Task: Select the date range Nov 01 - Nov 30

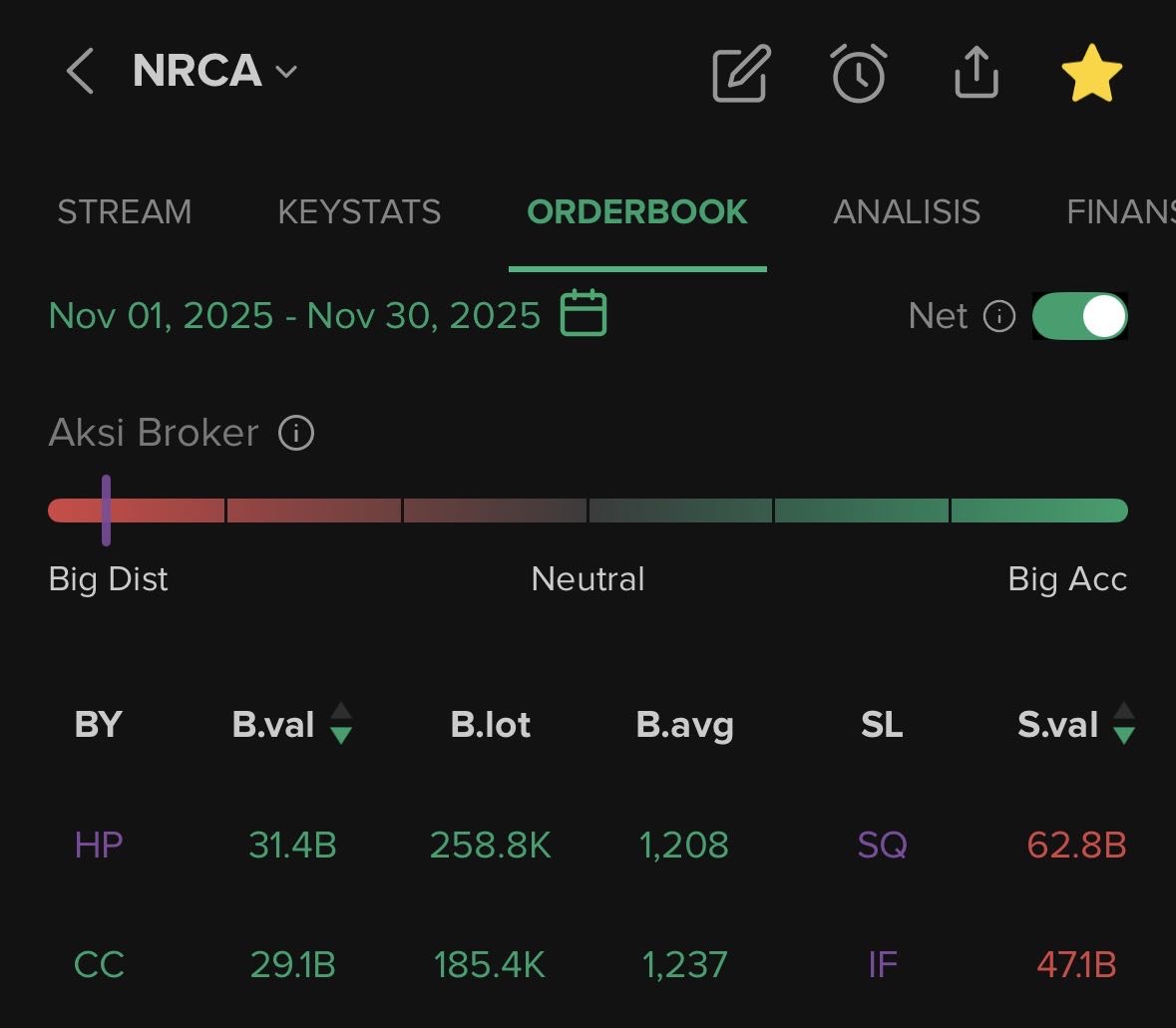Action: point(294,315)
